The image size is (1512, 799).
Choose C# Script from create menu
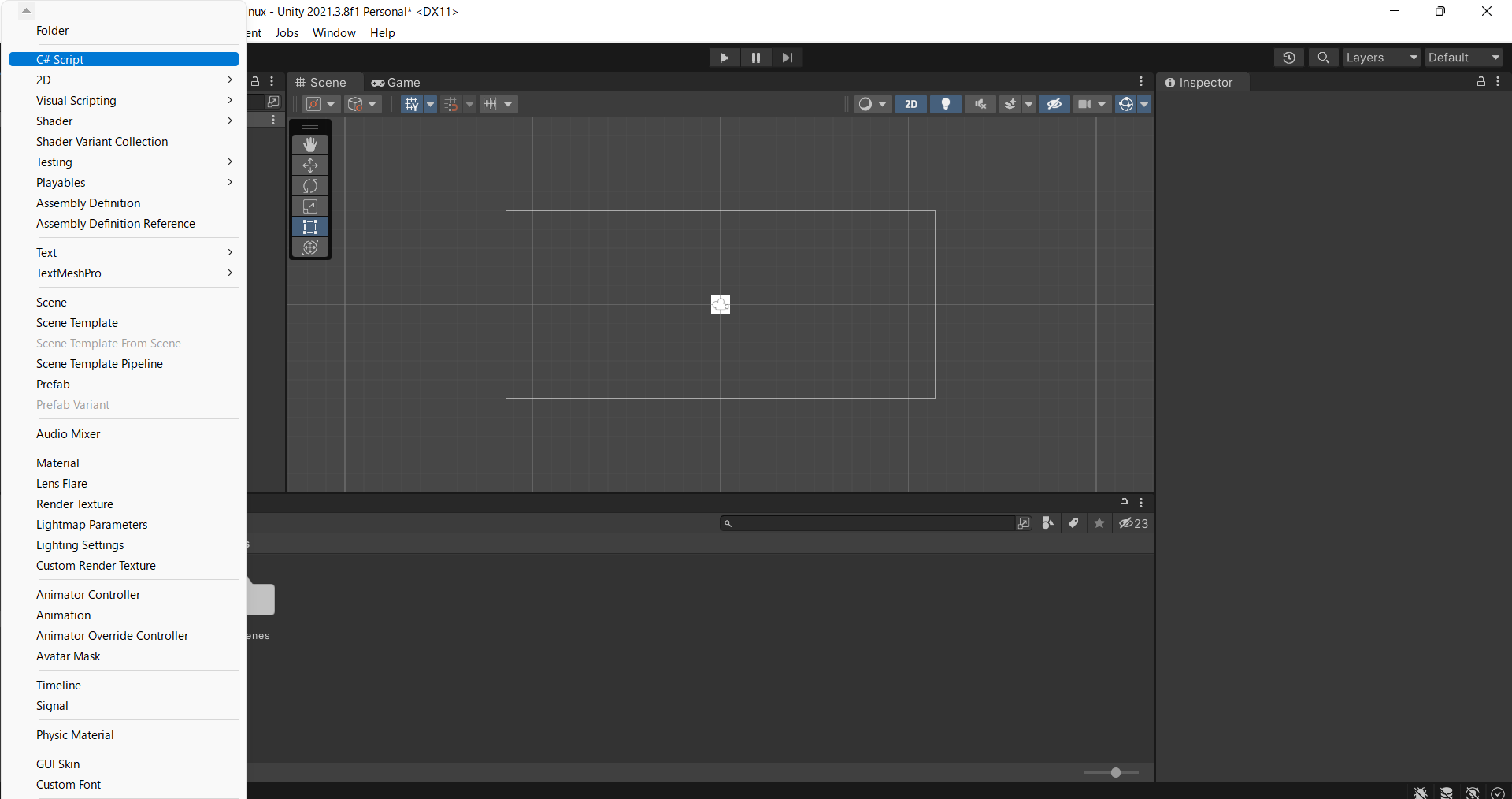coord(124,59)
